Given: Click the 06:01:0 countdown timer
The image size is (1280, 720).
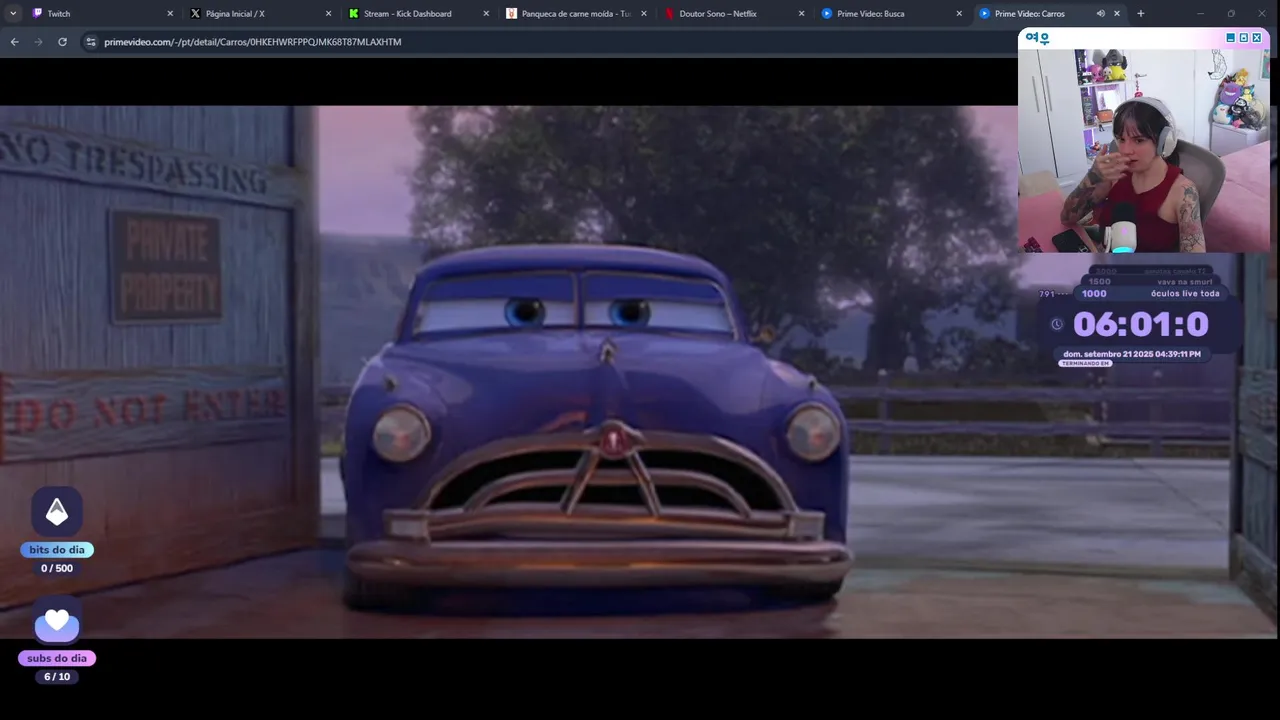Looking at the screenshot, I should [1141, 324].
